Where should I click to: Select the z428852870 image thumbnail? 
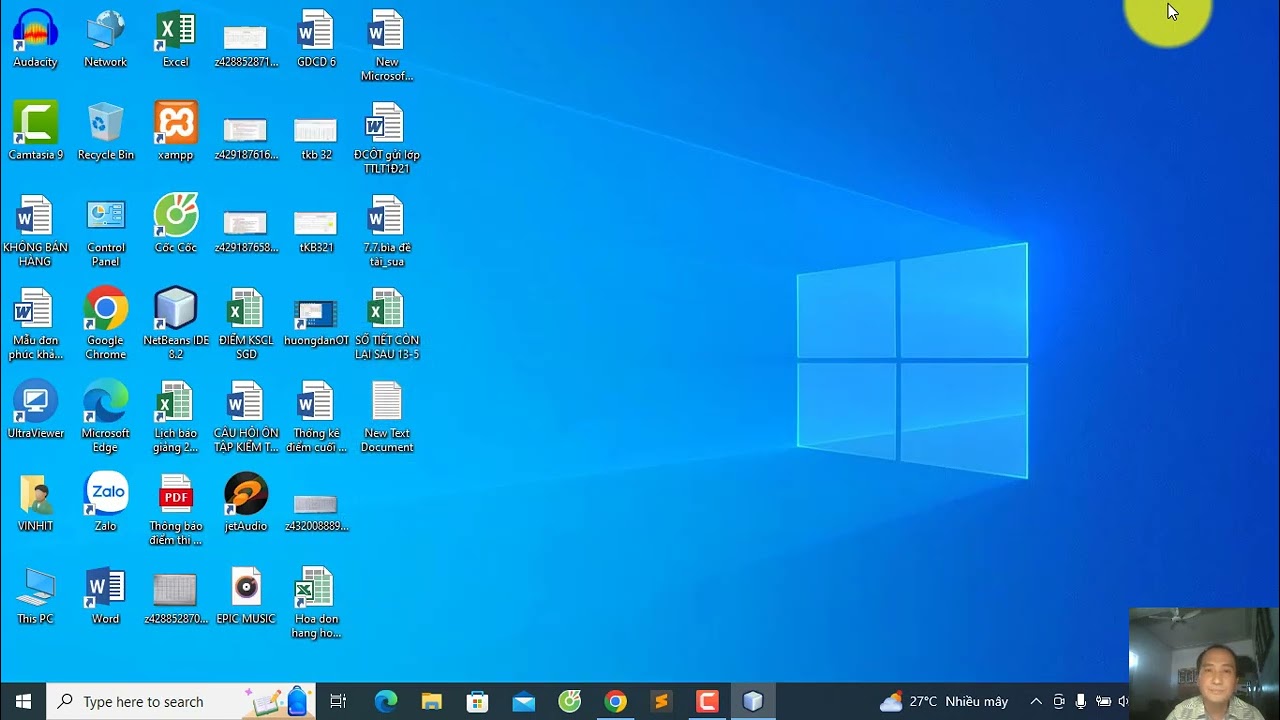pos(175,597)
